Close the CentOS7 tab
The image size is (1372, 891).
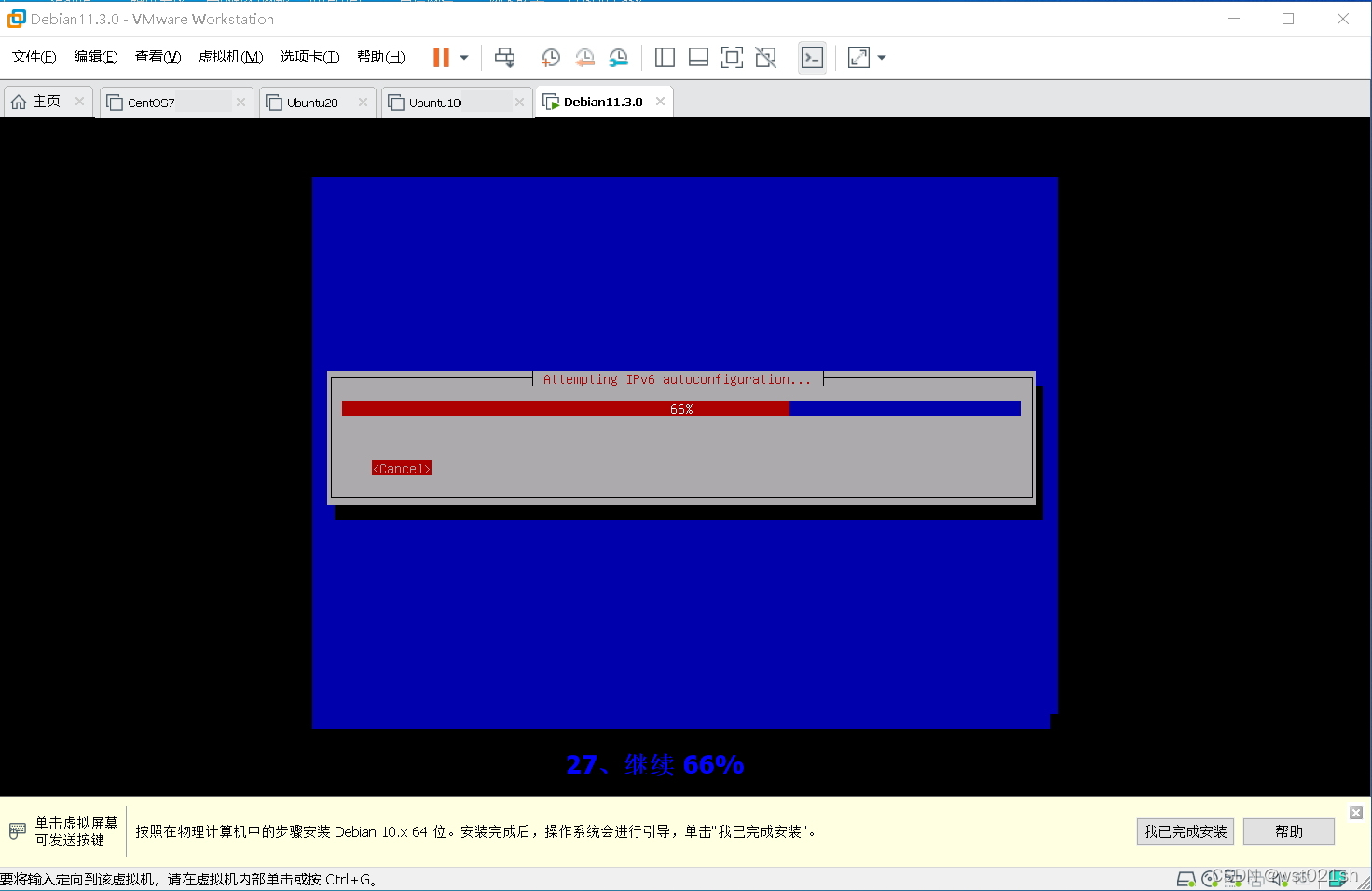coord(241,103)
